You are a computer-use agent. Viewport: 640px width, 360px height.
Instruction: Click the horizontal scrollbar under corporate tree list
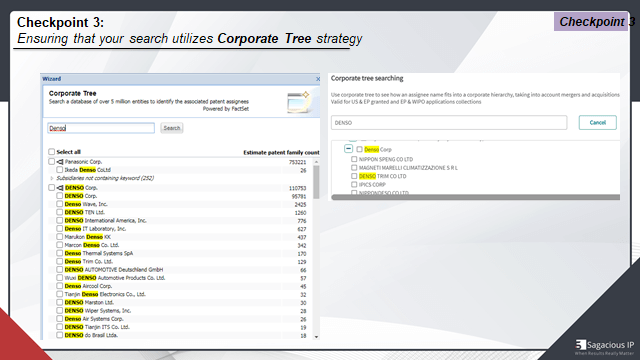point(476,197)
